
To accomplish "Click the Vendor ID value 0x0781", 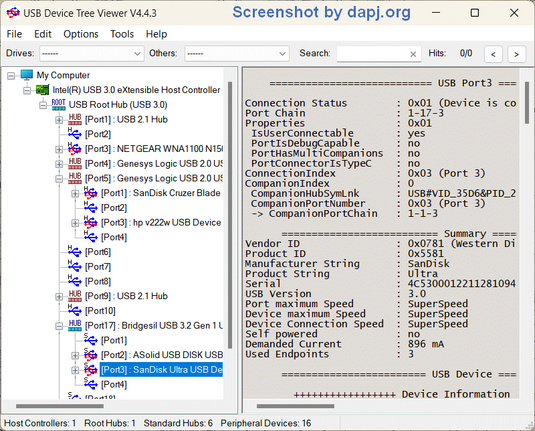I will (x=425, y=243).
